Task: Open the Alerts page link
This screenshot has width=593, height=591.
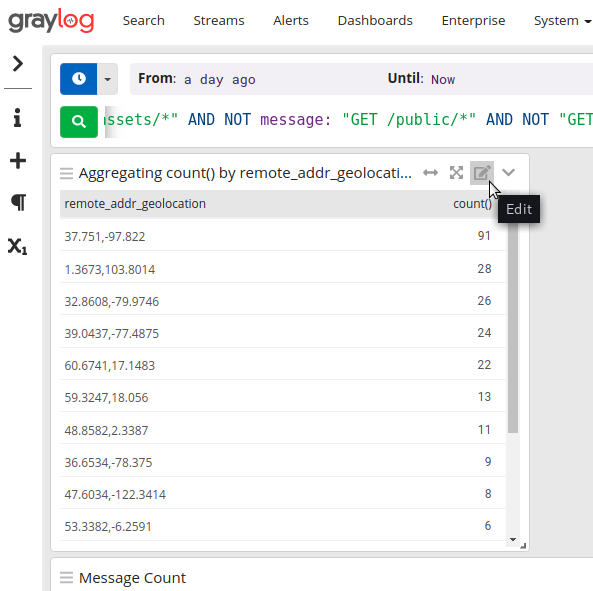Action: (291, 20)
